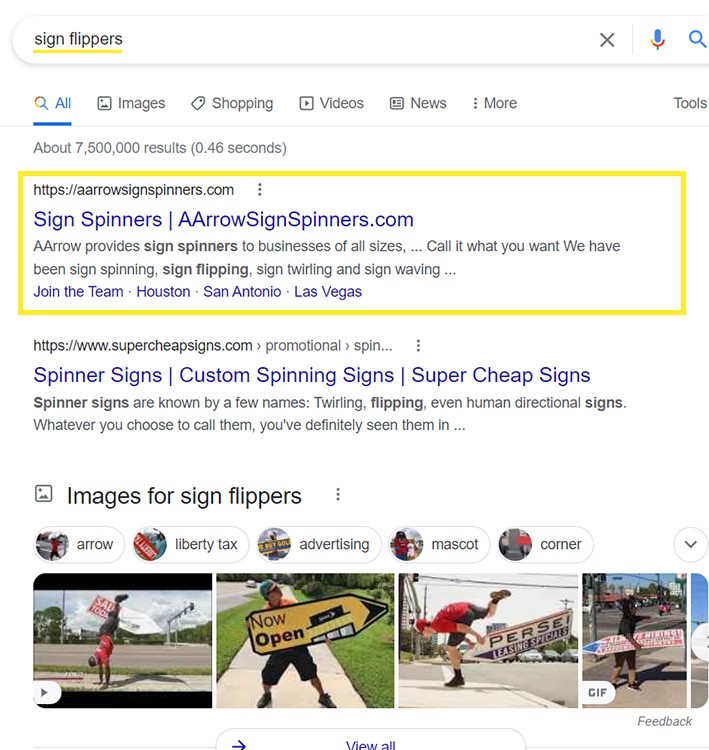709x750 pixels.
Task: Open the More search categories menu
Action: click(494, 103)
